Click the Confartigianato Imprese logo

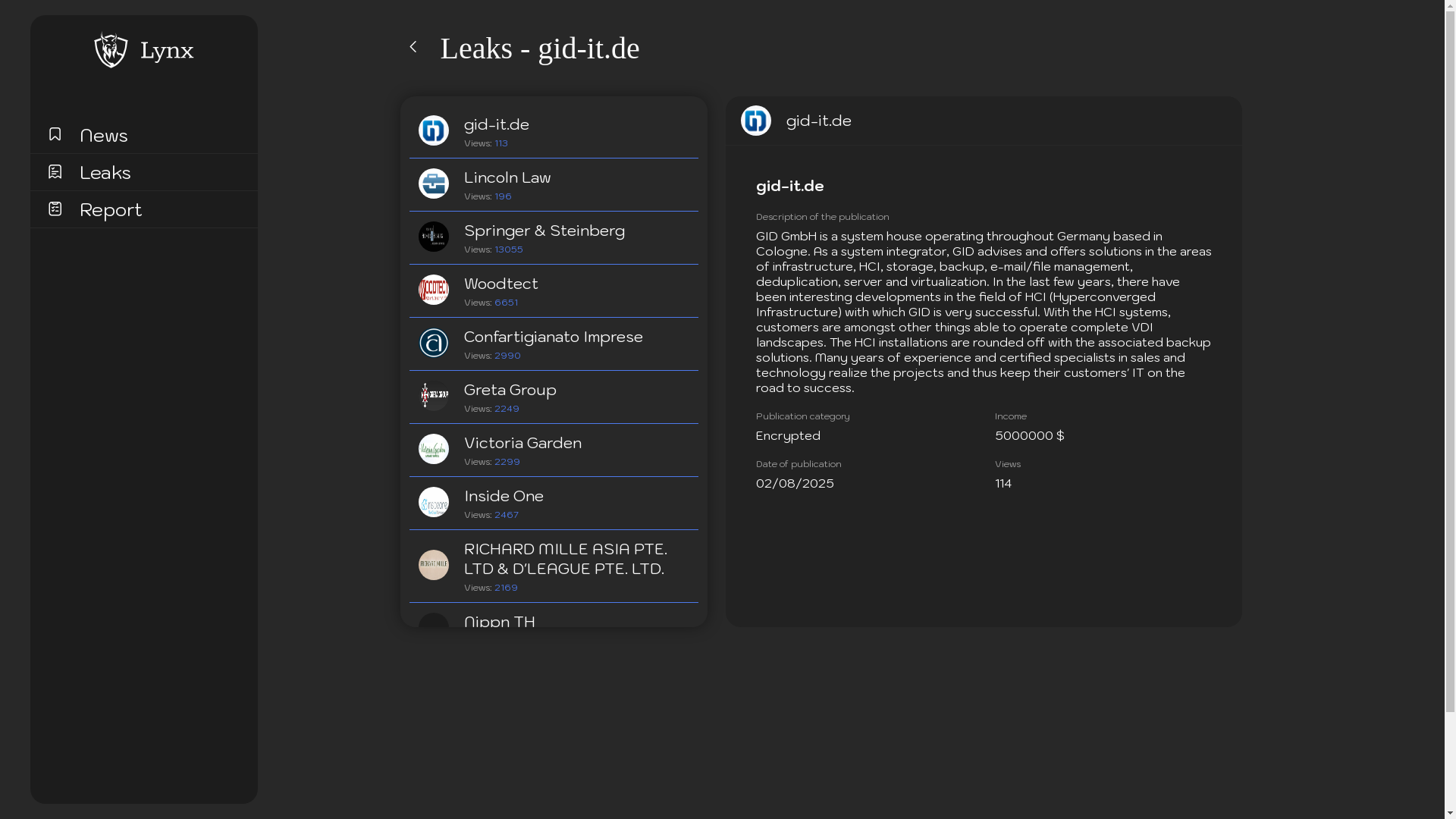click(x=434, y=343)
